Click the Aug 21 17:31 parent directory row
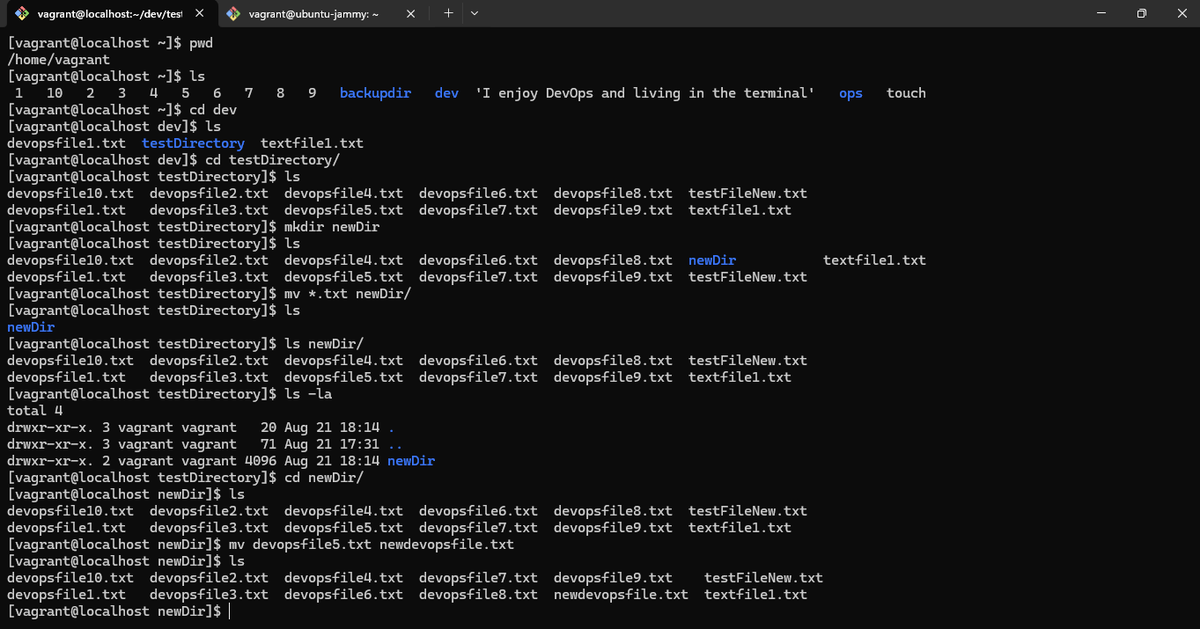Viewport: 1200px width, 629px height. click(205, 444)
